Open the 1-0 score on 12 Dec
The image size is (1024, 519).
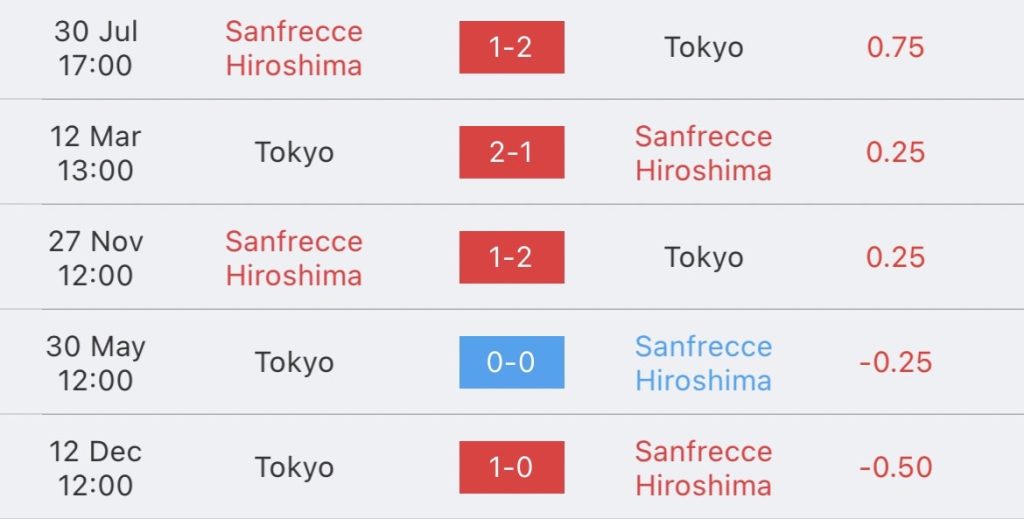pos(511,467)
